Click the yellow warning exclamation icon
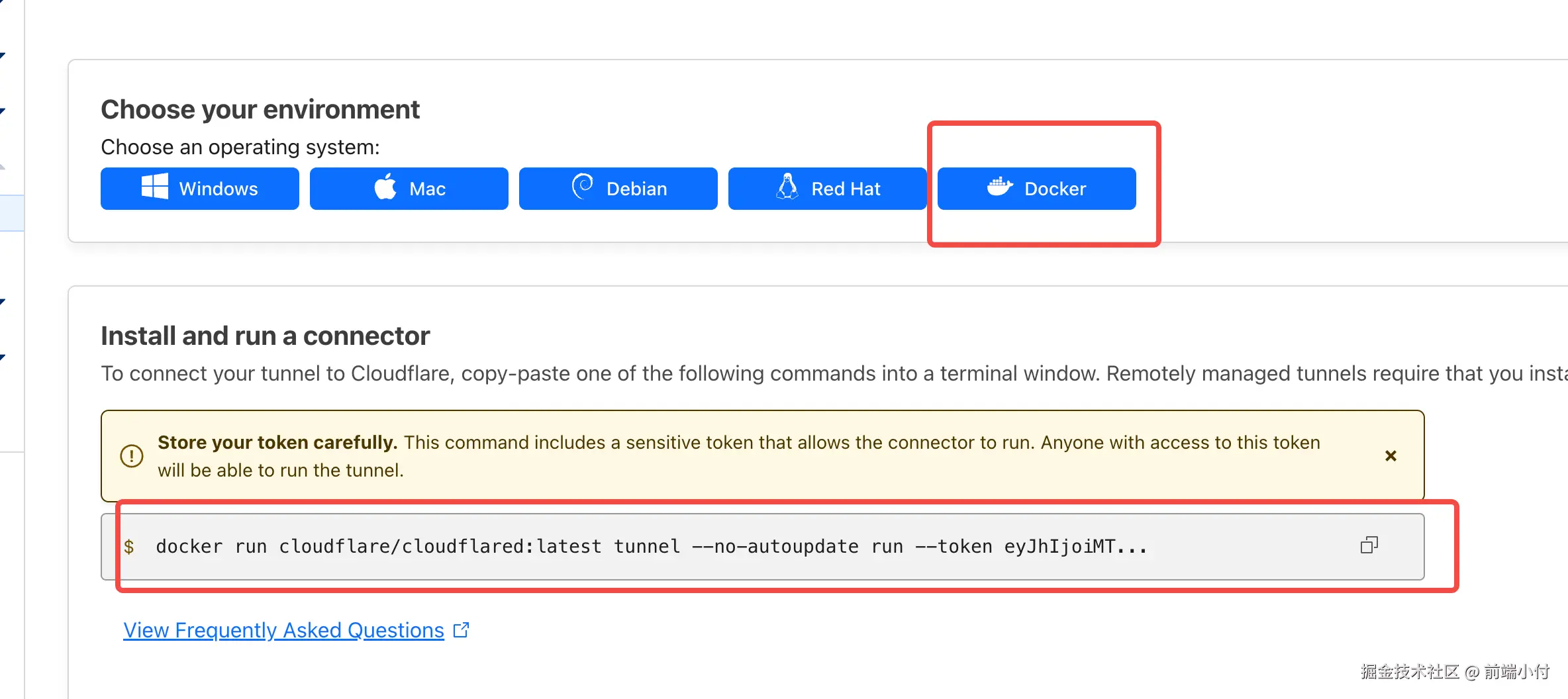The width and height of the screenshot is (1568, 699). [x=132, y=456]
